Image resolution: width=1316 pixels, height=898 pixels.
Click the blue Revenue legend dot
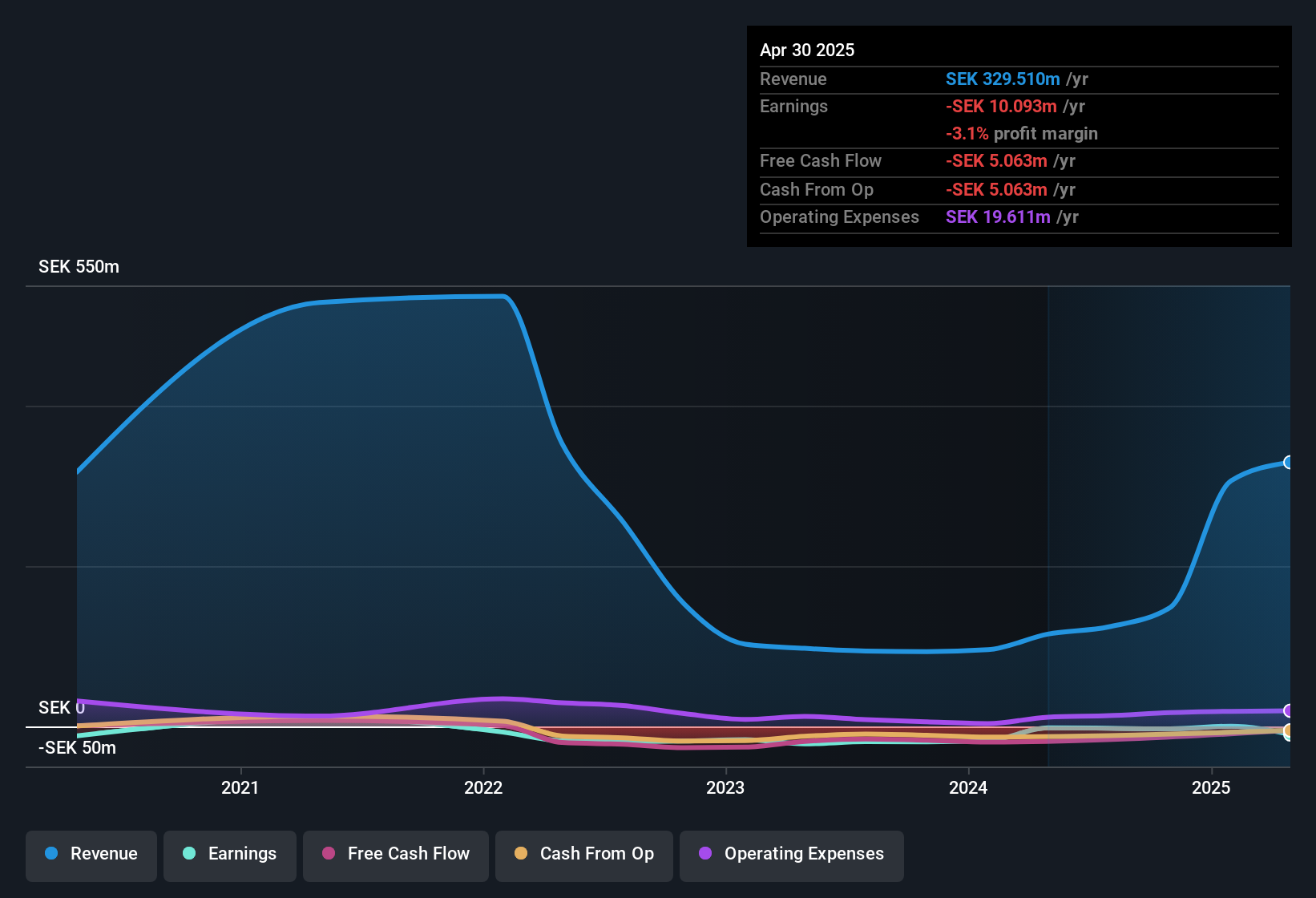(51, 853)
